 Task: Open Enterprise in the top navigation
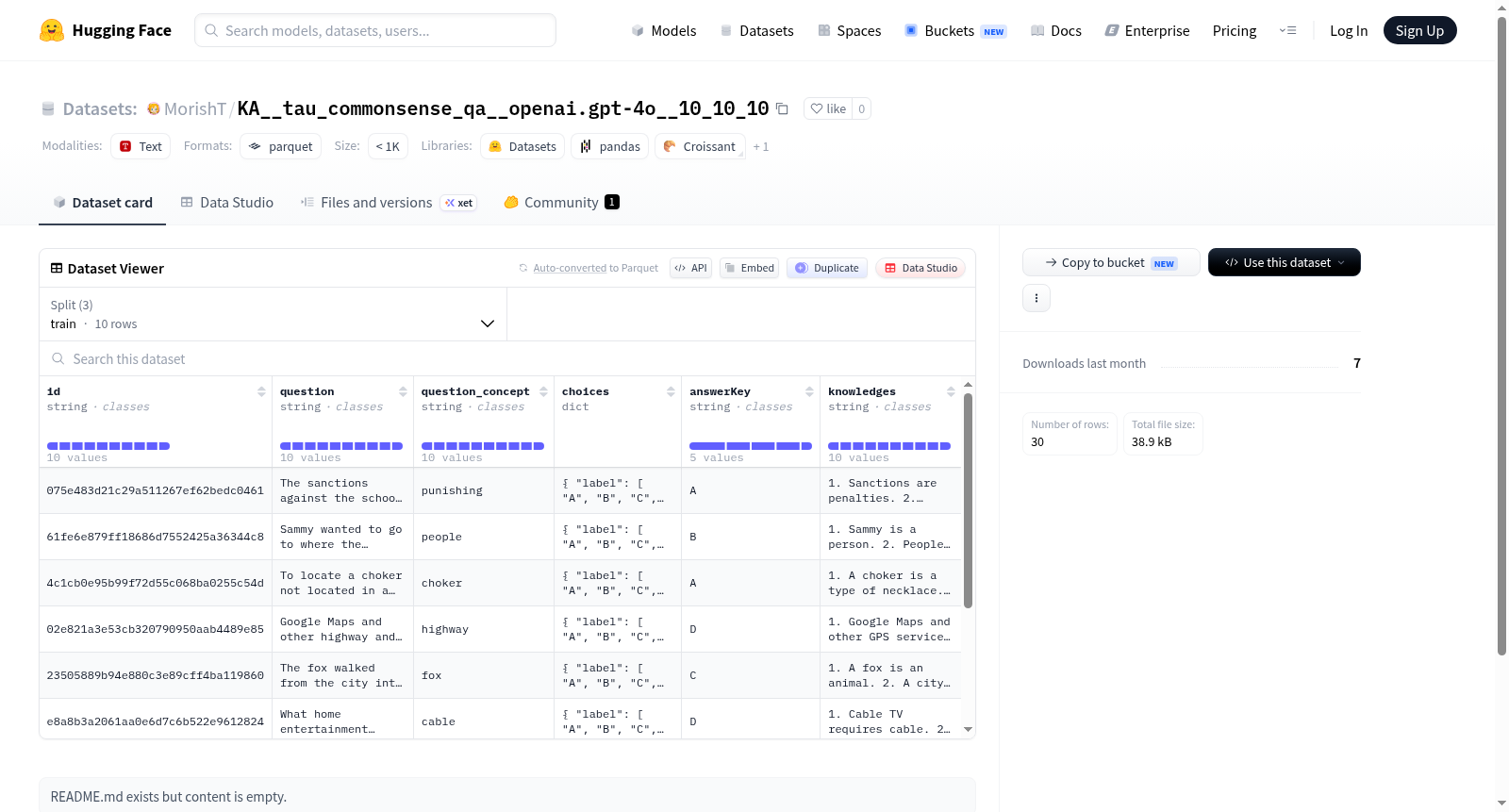click(1147, 30)
